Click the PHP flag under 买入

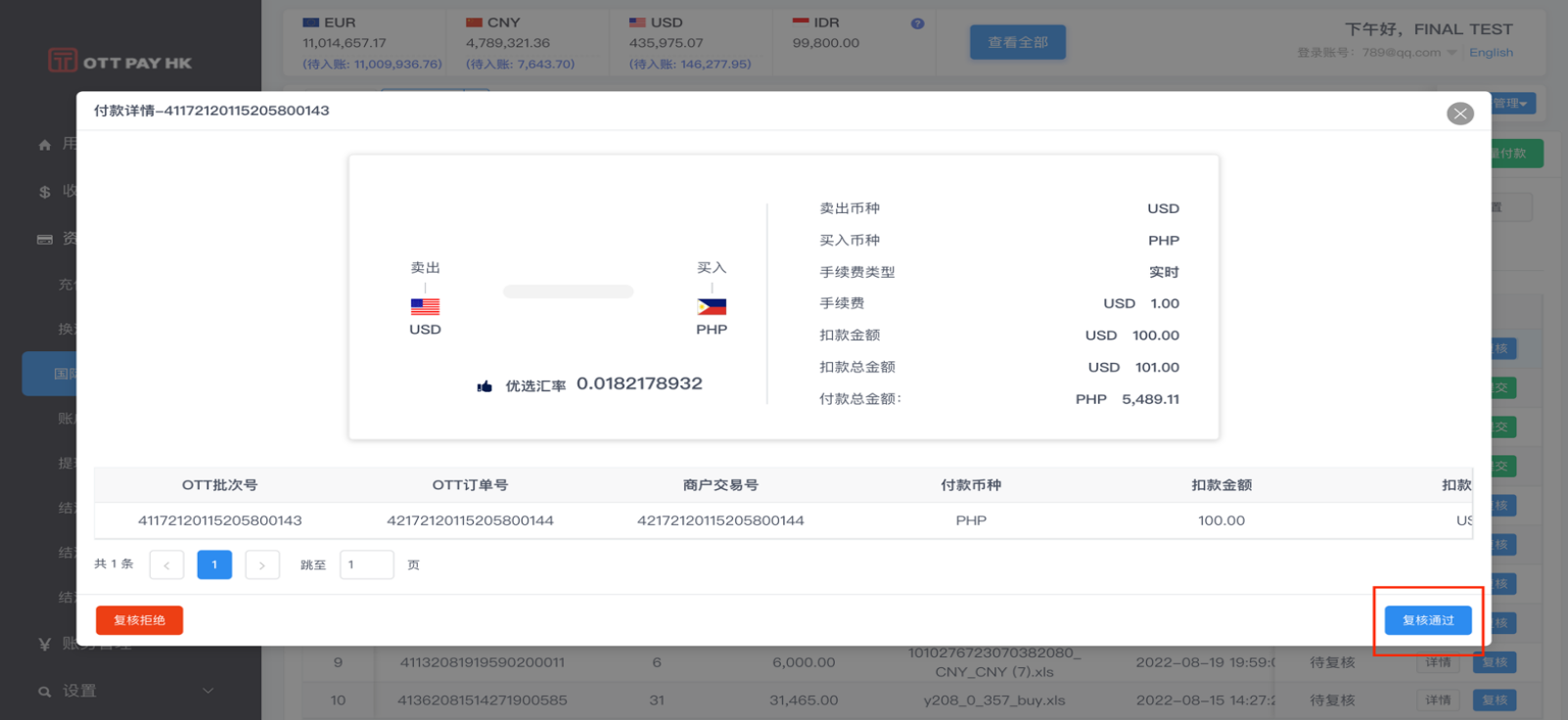click(x=712, y=306)
